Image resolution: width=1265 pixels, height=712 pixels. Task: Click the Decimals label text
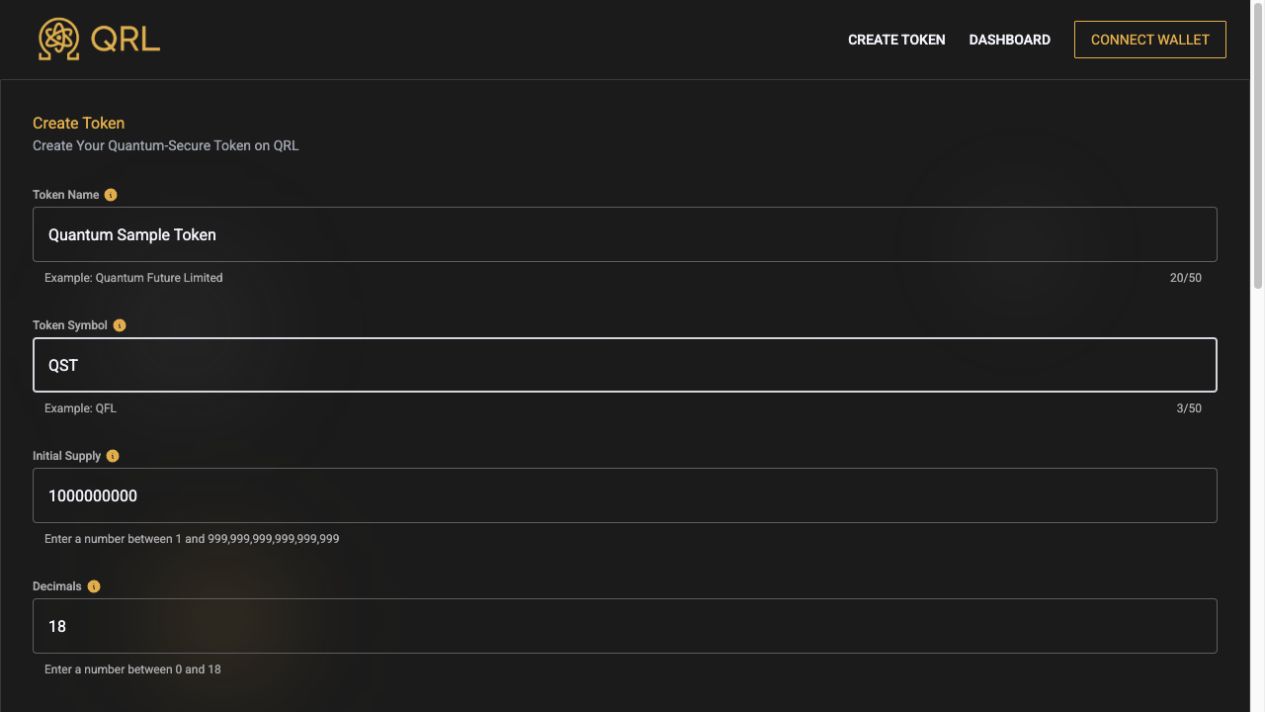[57, 586]
